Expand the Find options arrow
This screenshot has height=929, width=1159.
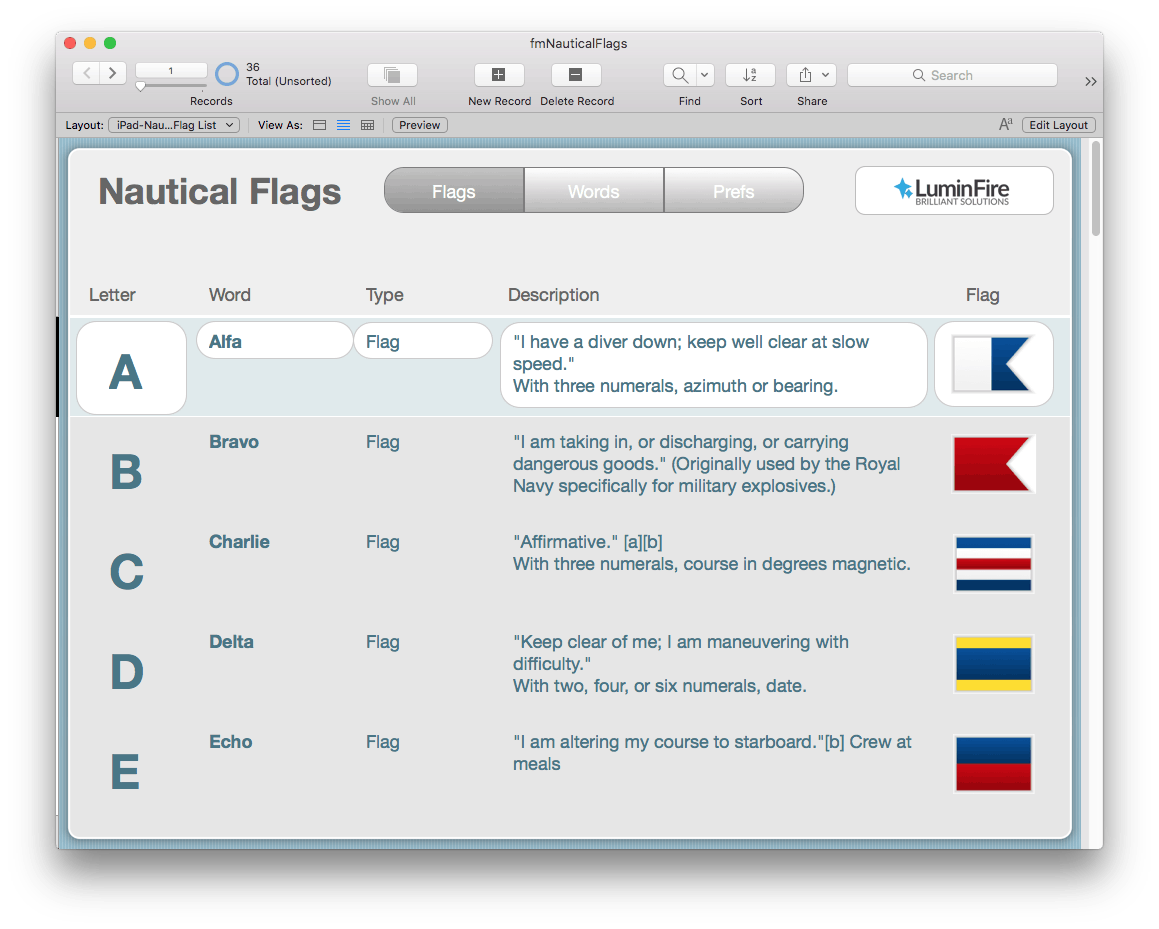[705, 75]
